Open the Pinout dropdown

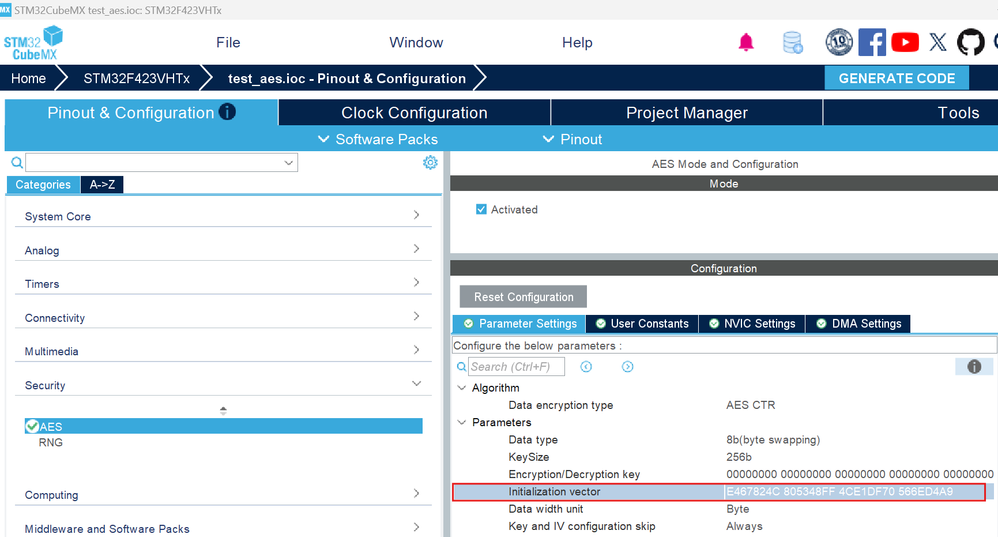(572, 139)
